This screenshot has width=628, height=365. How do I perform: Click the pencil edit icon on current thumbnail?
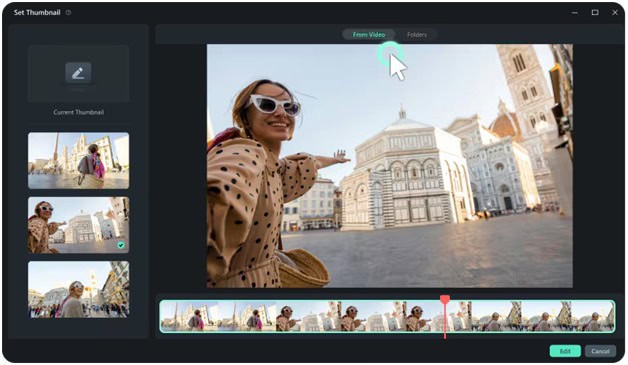pos(78,73)
